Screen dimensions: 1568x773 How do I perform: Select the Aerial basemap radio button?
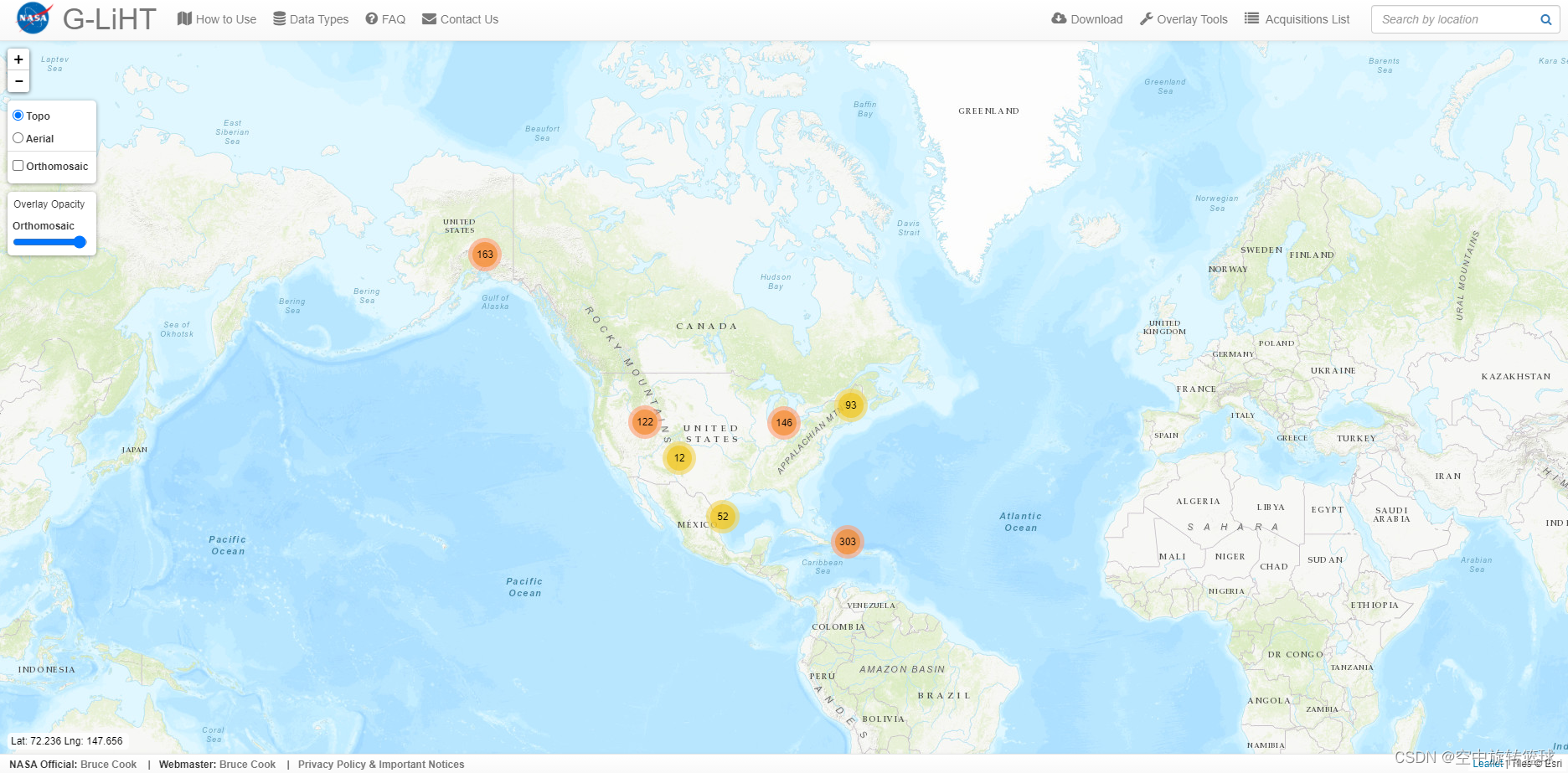(x=18, y=138)
